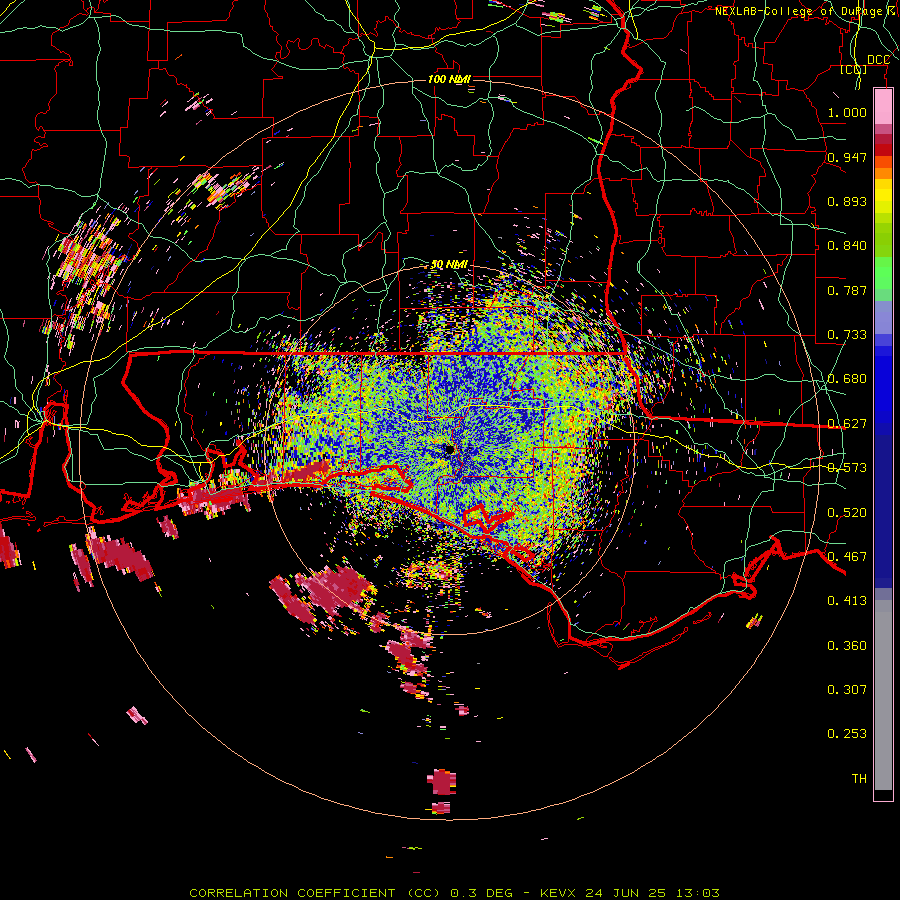Click the 0.573 scale label
900x900 pixels.
coord(847,468)
